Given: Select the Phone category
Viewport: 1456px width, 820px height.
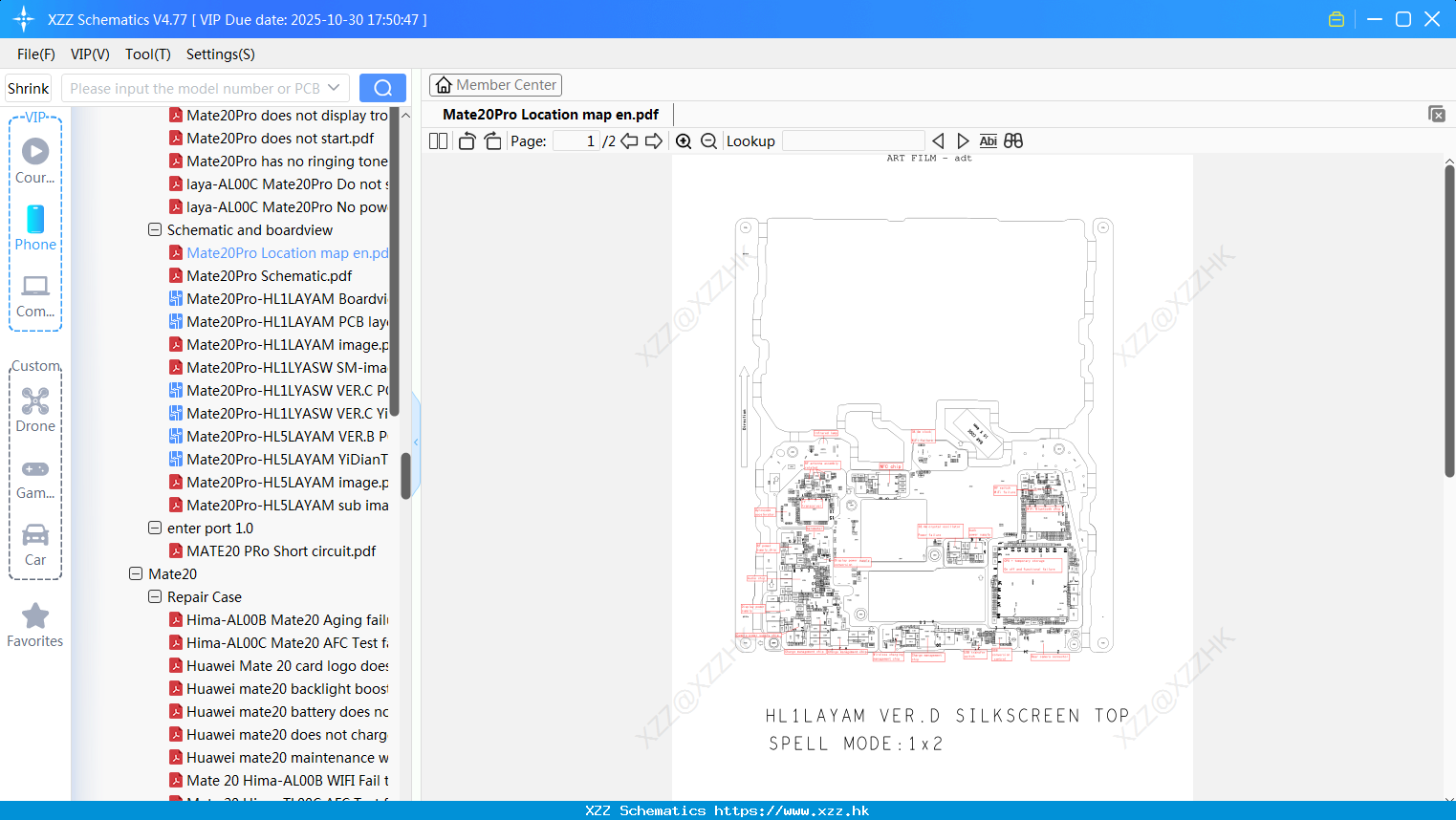Looking at the screenshot, I should click(x=35, y=228).
